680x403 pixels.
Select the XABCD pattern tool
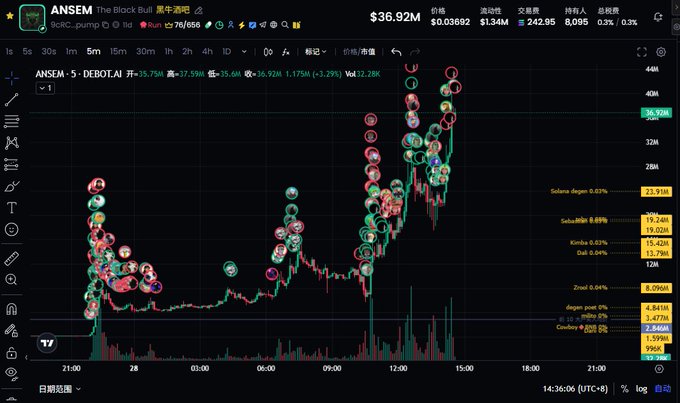point(12,143)
